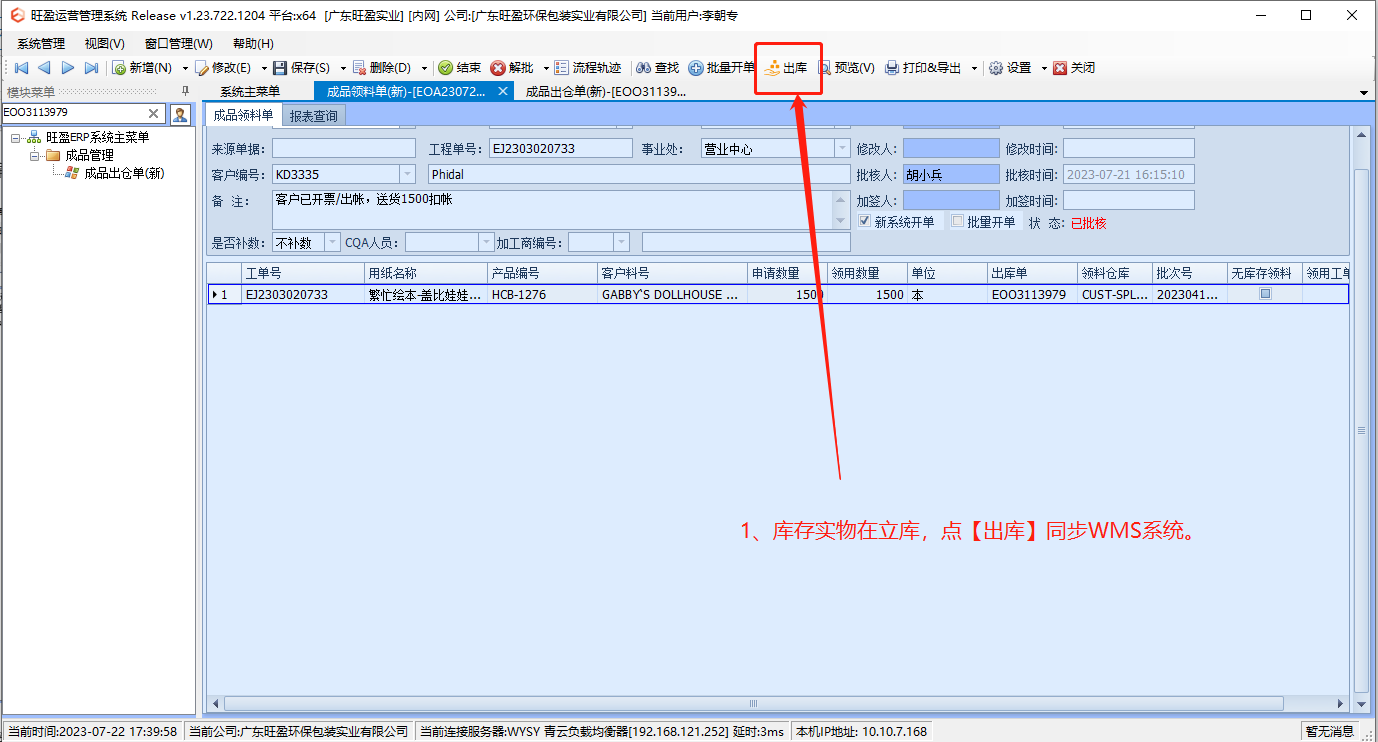Click the 保存(S) save button

(301, 68)
